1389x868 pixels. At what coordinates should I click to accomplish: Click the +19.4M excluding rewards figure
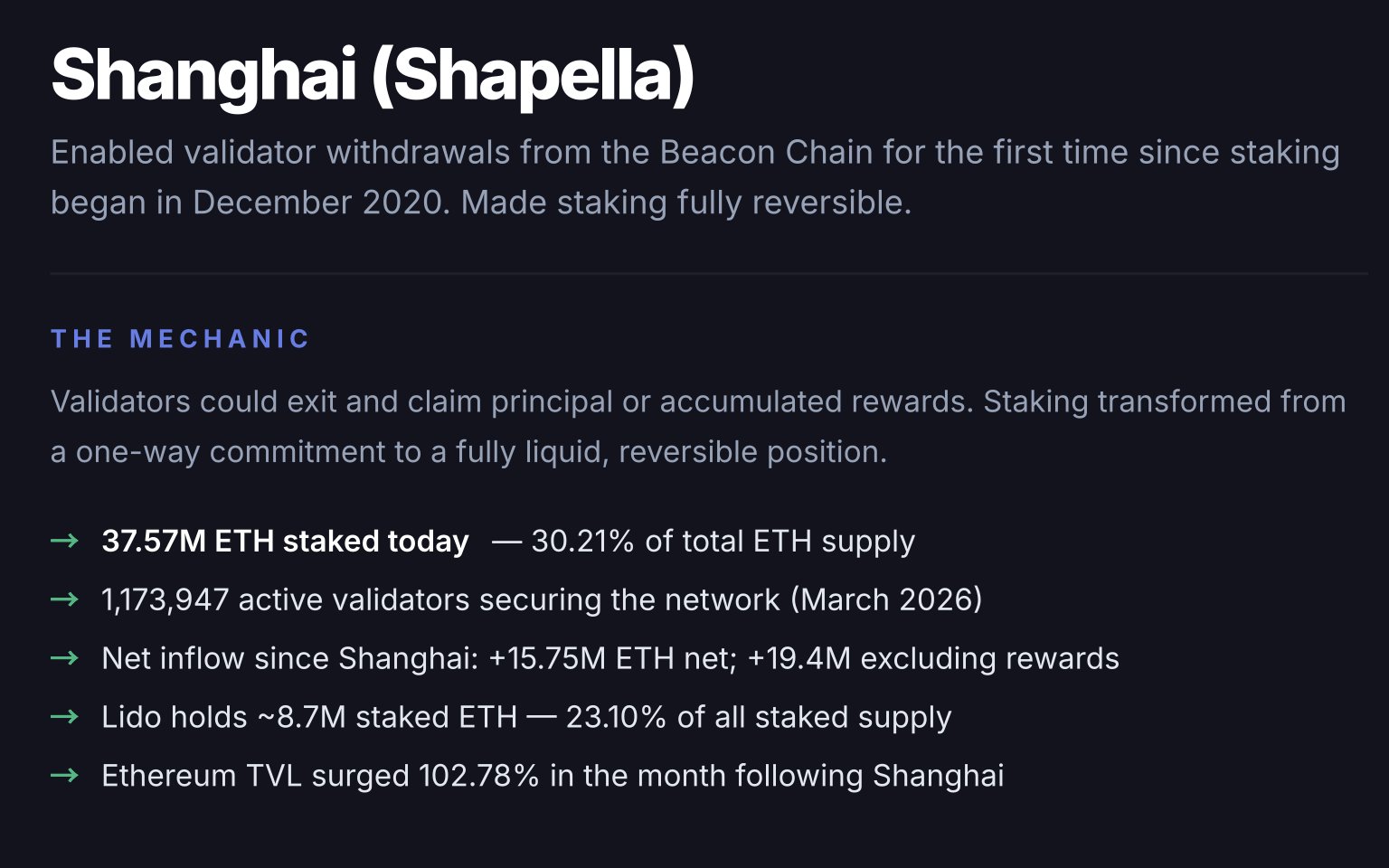point(933,658)
